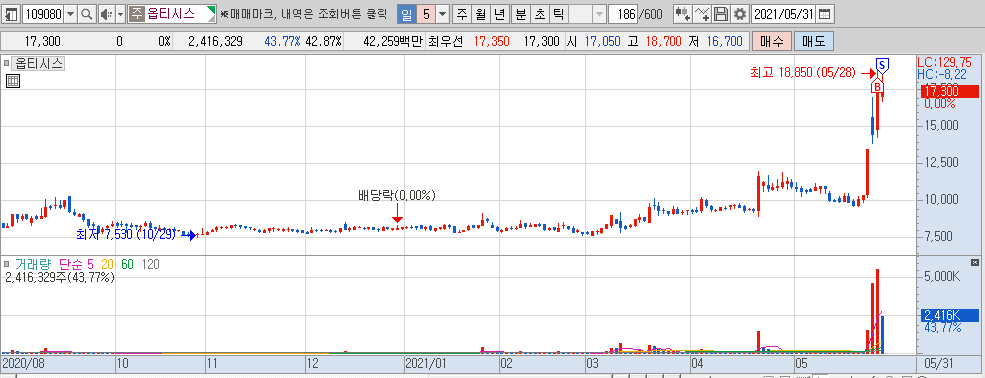Image resolution: width=985 pixels, height=378 pixels.
Task: Toggle the 옵티시스 price series marker box
Action: click(x=7, y=63)
